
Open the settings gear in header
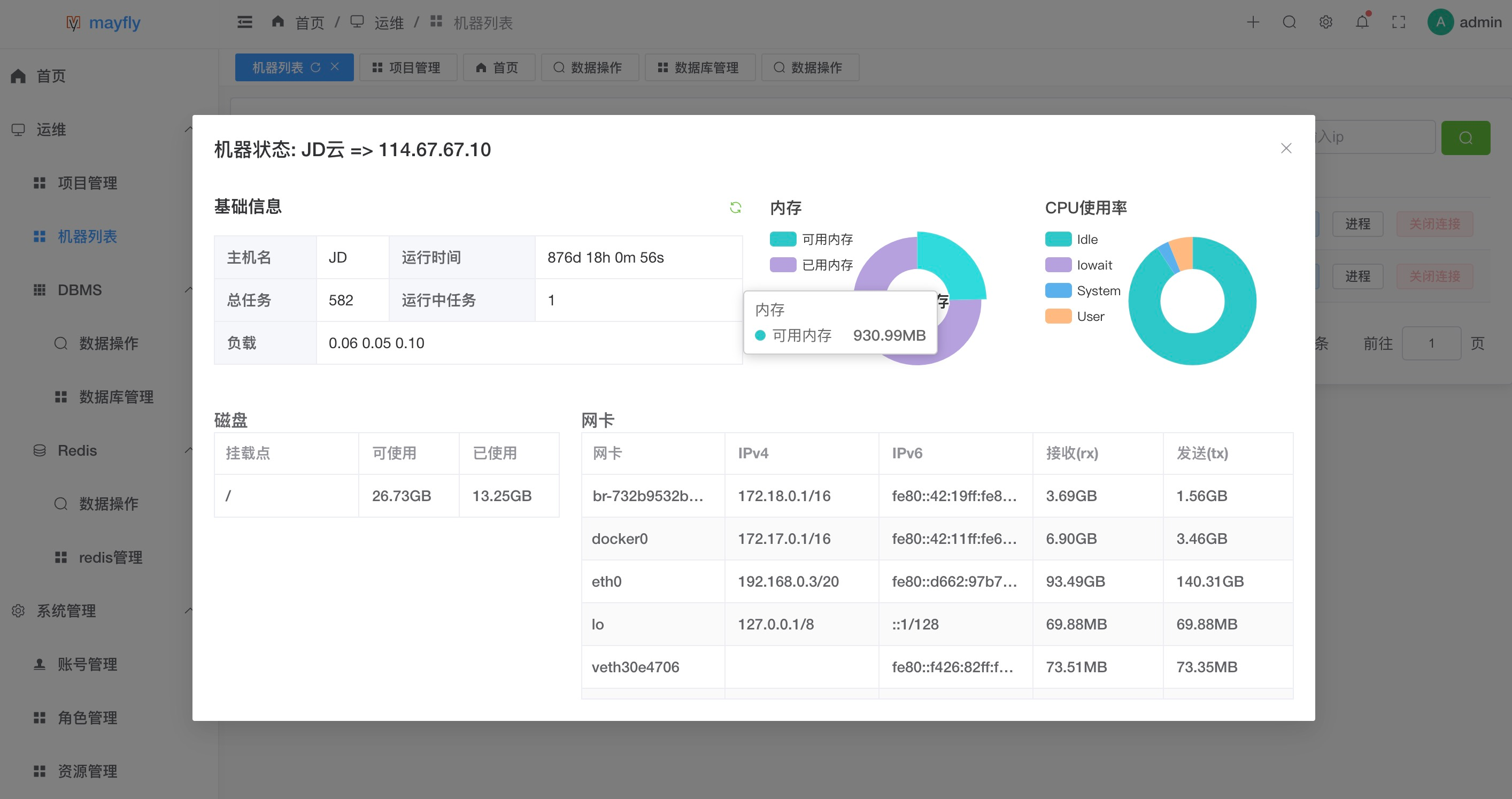click(x=1325, y=22)
